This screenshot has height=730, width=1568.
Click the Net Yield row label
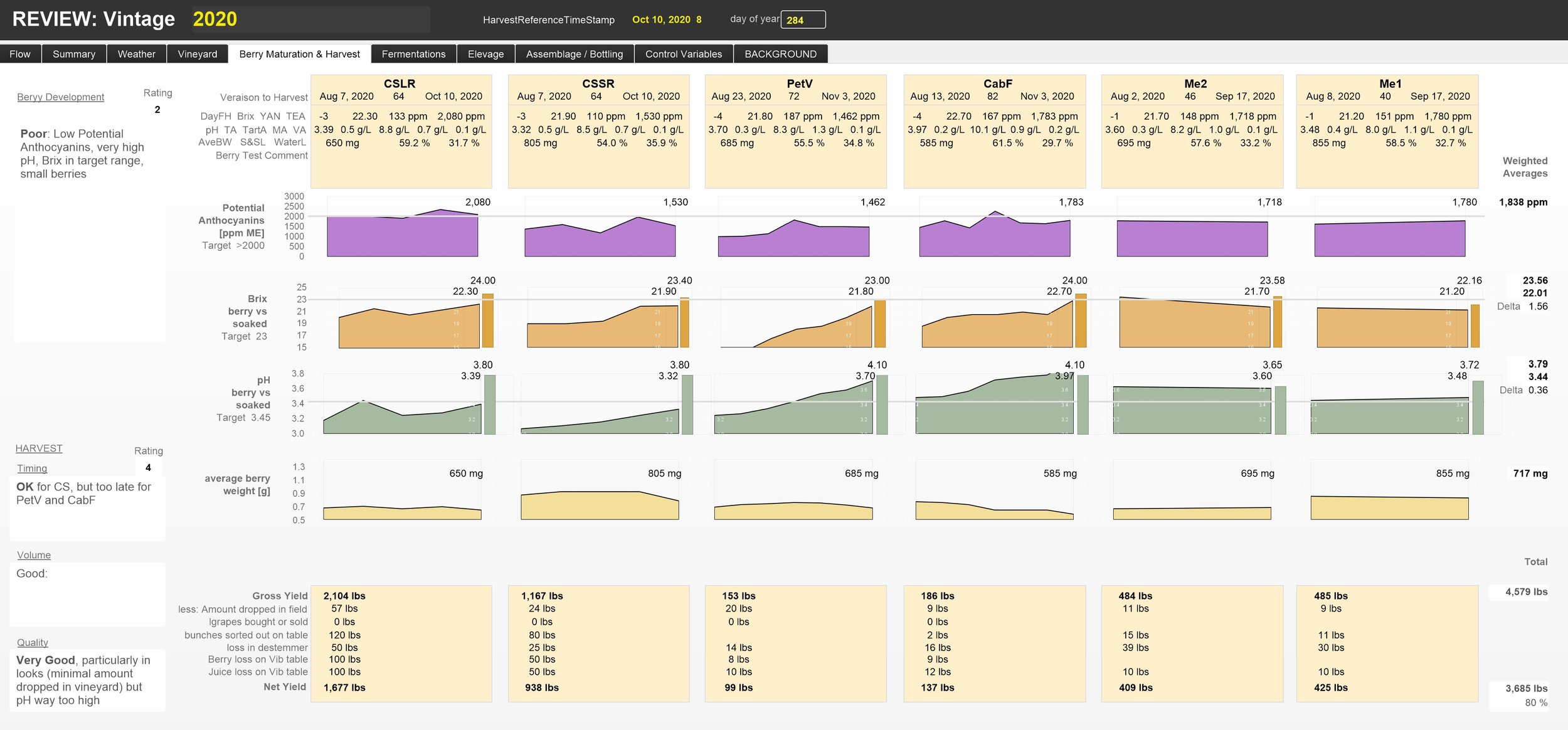(x=285, y=687)
